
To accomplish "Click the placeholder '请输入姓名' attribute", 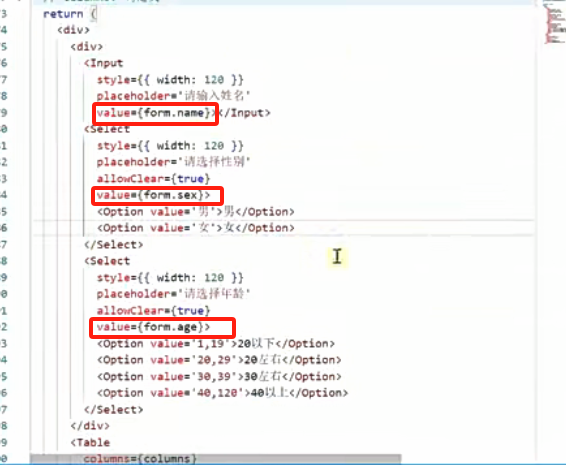I will coord(174,96).
